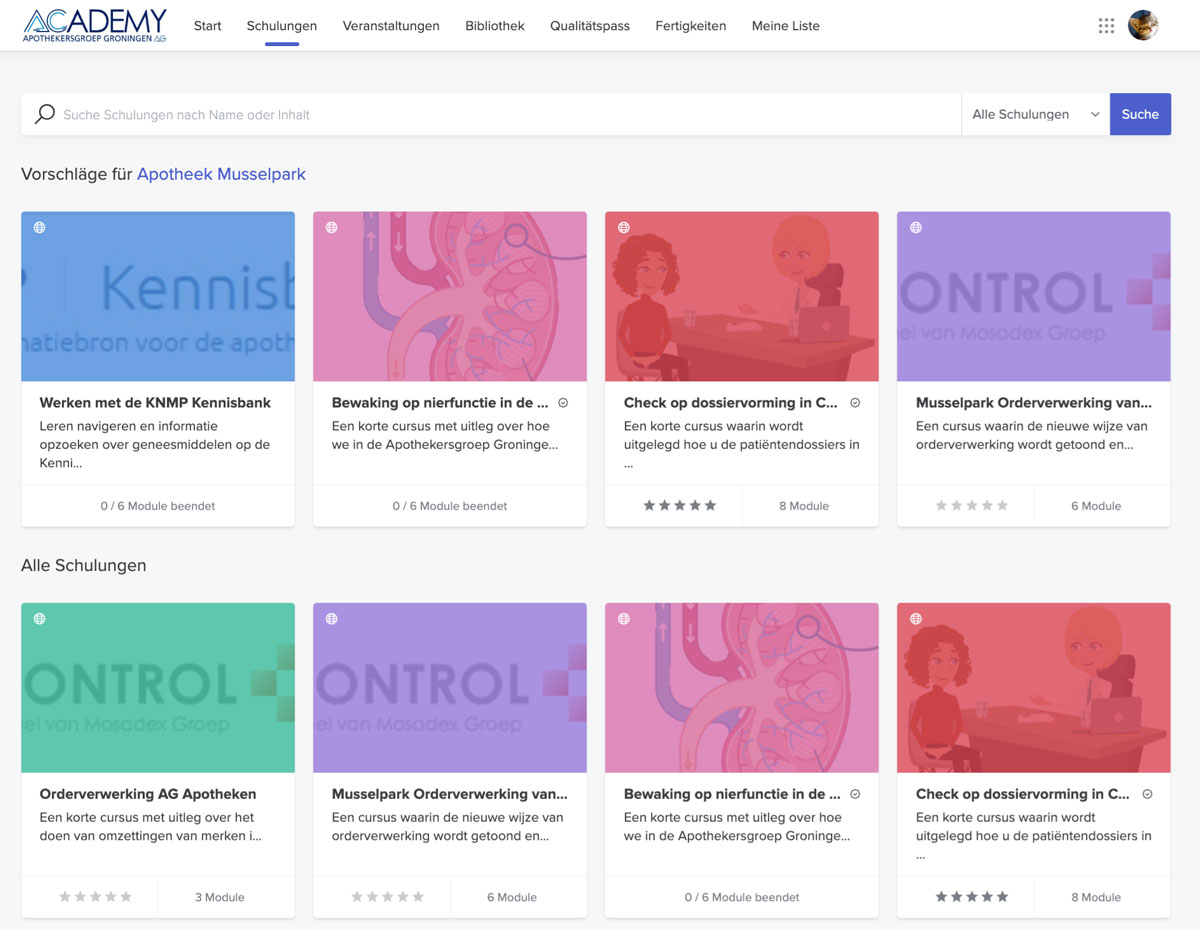Open suggested Check op dossiervorming thumbnail
Viewport: 1200px width, 930px height.
tap(742, 296)
